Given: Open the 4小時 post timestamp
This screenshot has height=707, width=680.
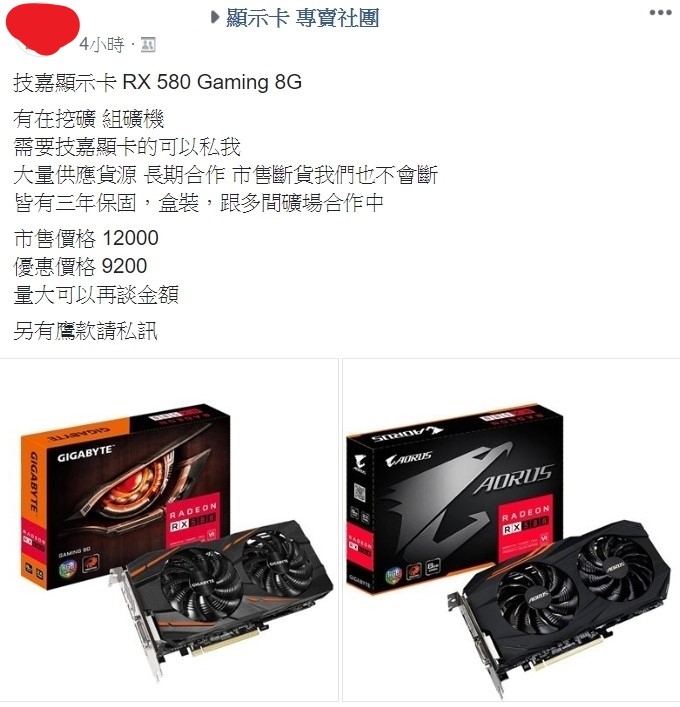Looking at the screenshot, I should coord(101,45).
